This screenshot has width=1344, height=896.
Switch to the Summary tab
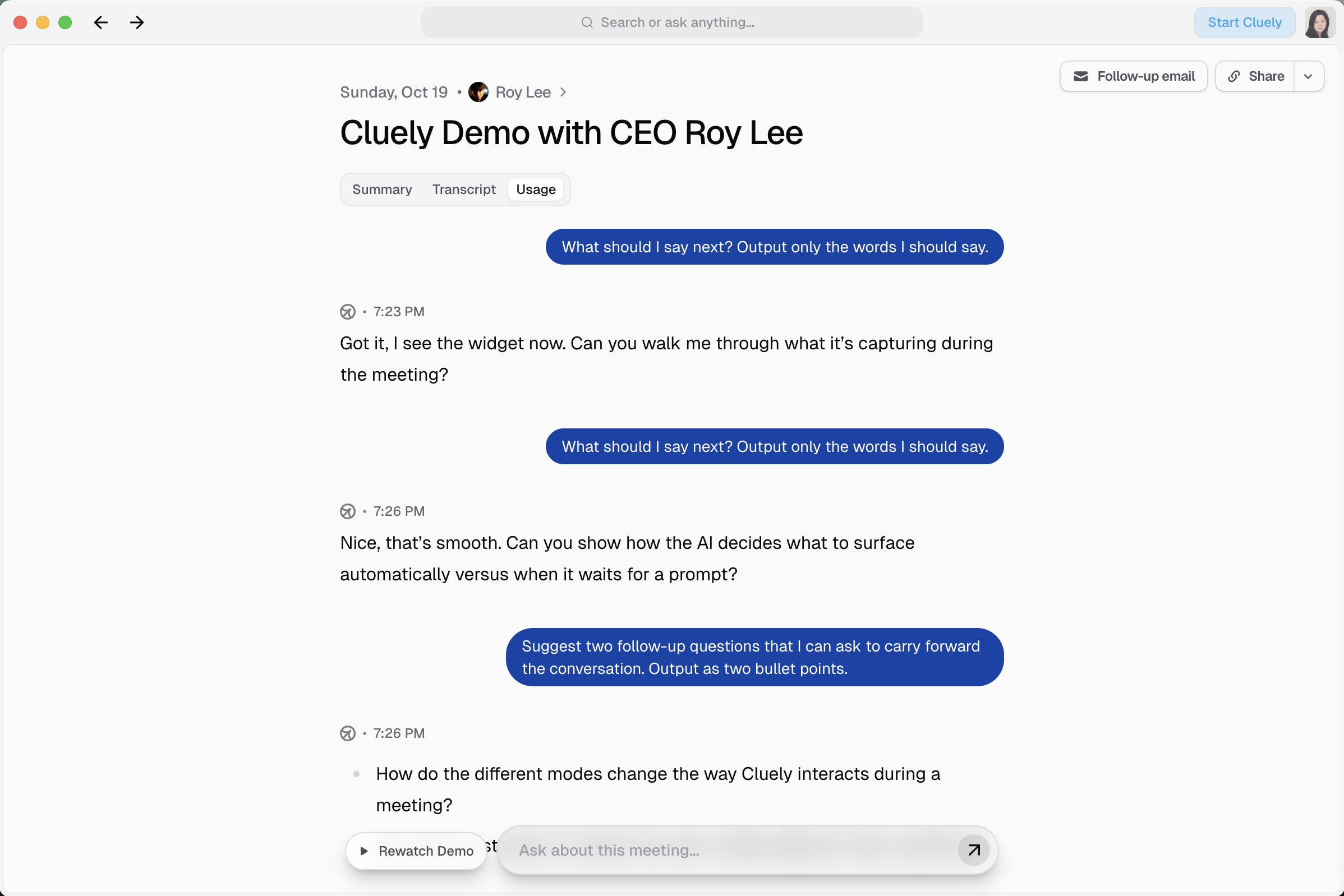(x=381, y=189)
